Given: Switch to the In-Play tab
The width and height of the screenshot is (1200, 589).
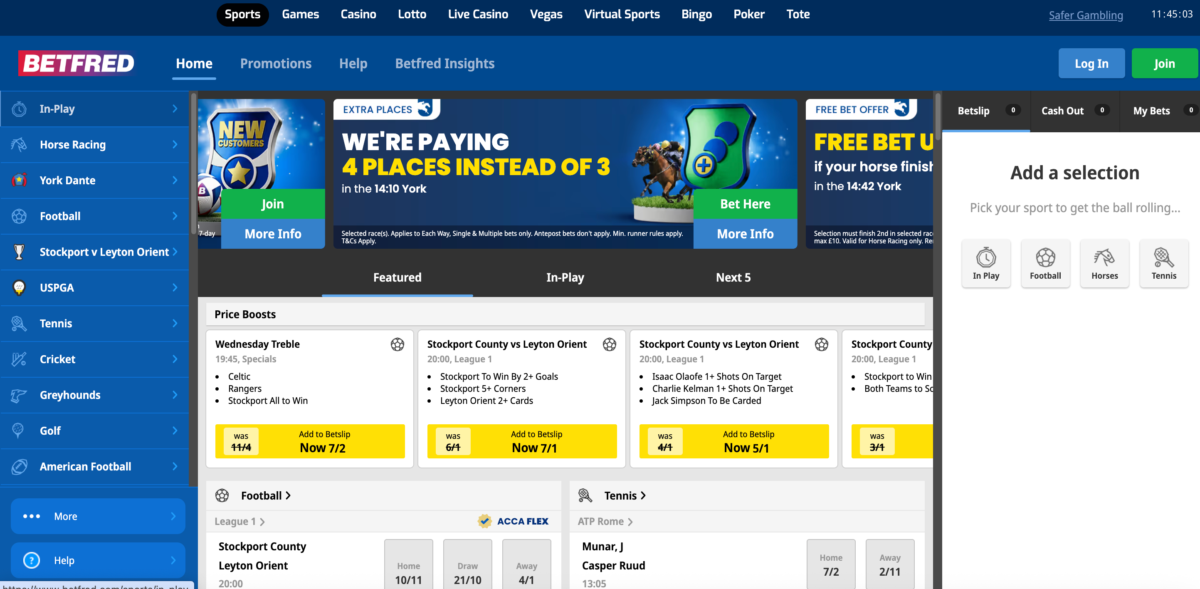Looking at the screenshot, I should click(x=565, y=278).
